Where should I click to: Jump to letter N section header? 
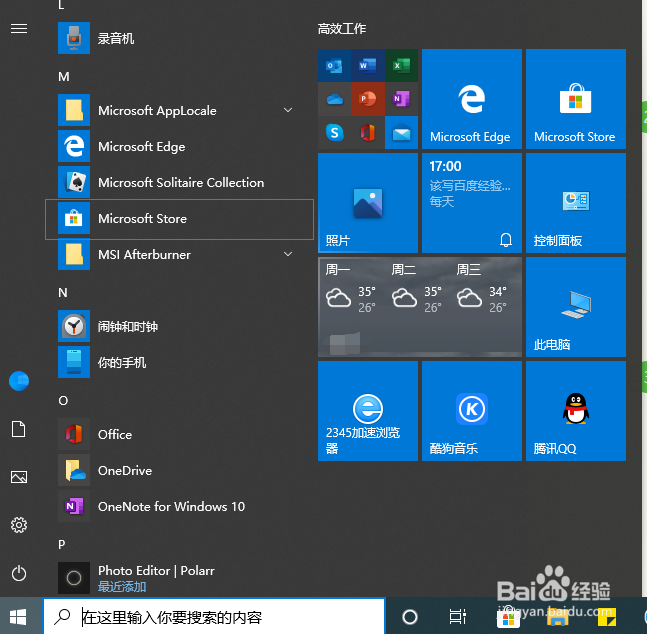pyautogui.click(x=63, y=293)
